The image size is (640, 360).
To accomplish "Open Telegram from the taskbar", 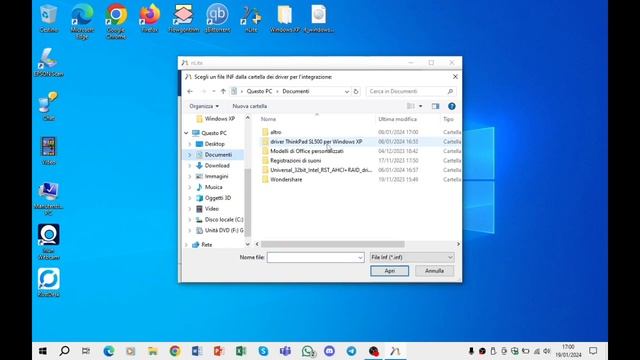I will pyautogui.click(x=351, y=351).
